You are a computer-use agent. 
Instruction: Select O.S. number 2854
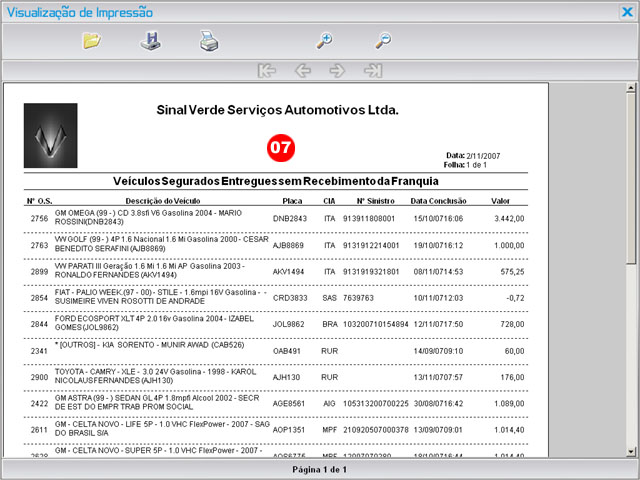click(40, 298)
